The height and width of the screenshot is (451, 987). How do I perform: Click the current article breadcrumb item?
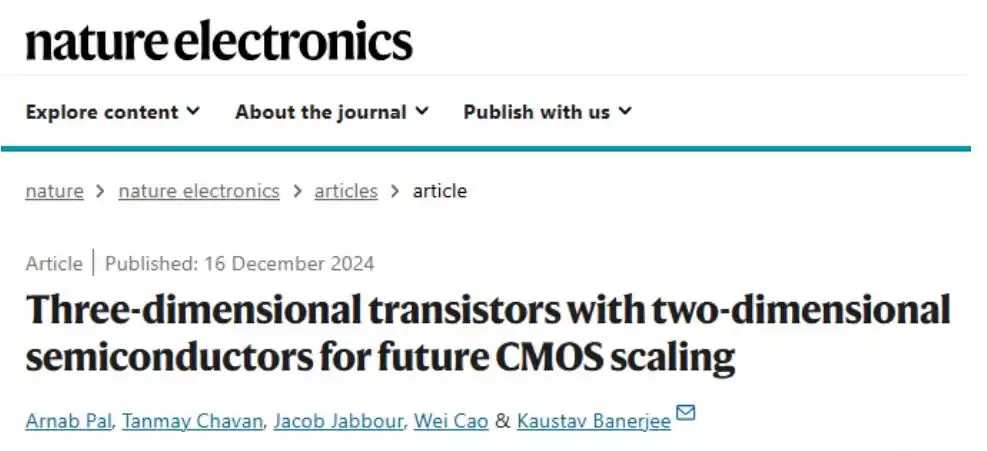(440, 191)
